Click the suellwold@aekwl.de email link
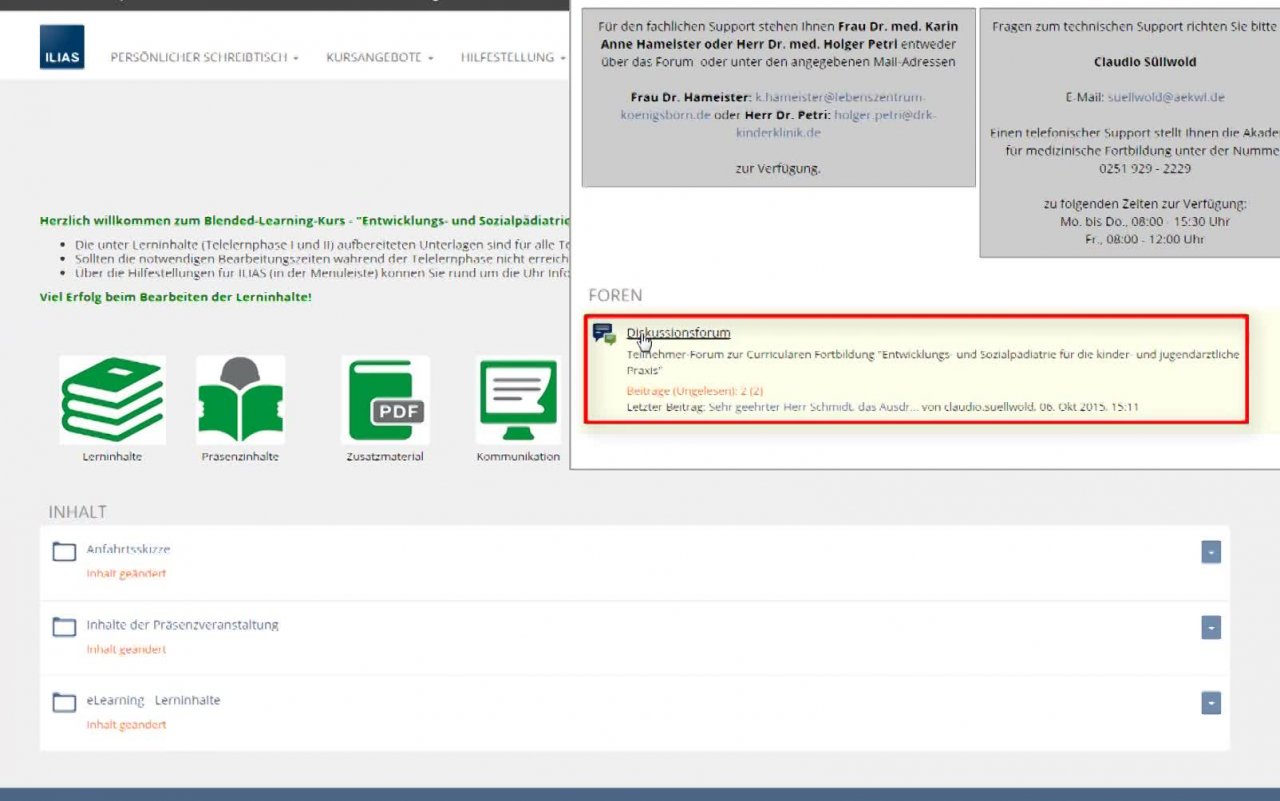The image size is (1280, 801). pyautogui.click(x=1166, y=97)
